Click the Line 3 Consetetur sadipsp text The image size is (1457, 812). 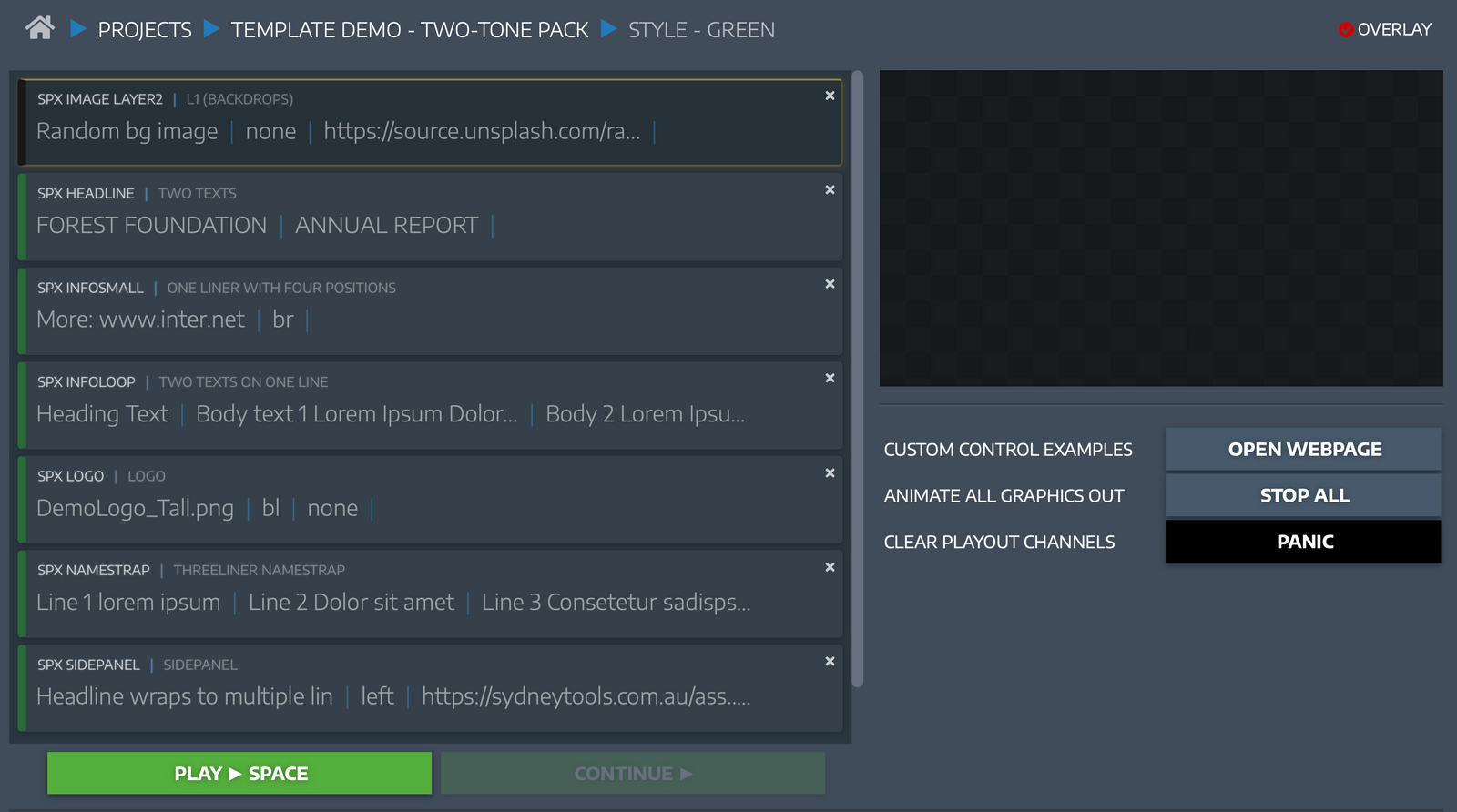click(616, 603)
